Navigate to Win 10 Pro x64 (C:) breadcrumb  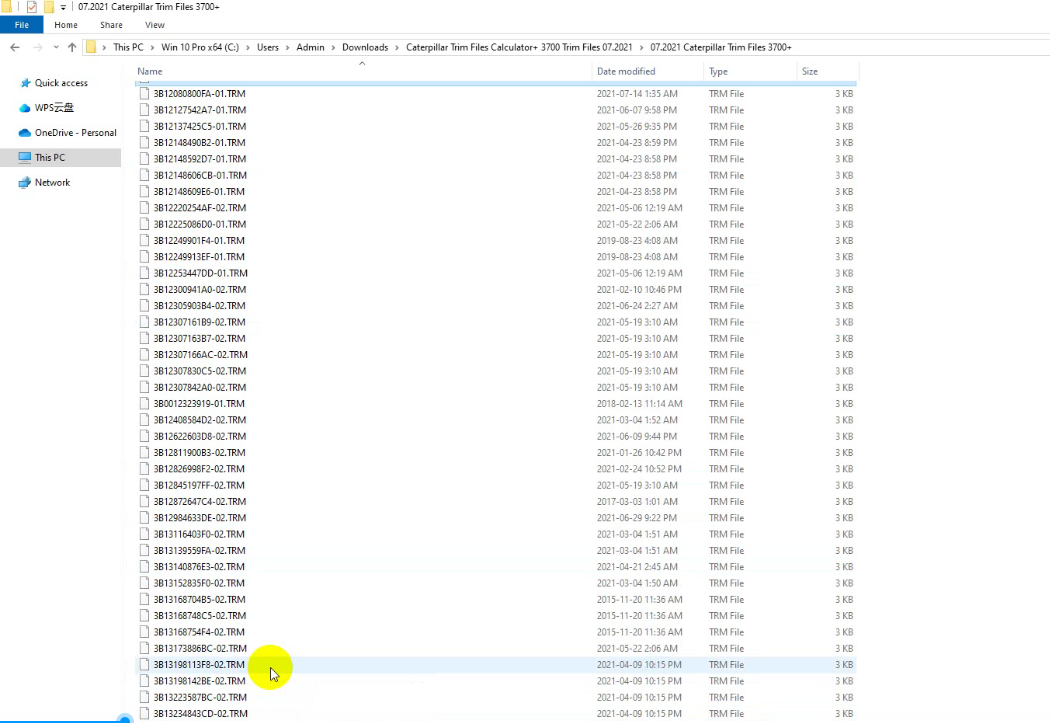coord(200,48)
